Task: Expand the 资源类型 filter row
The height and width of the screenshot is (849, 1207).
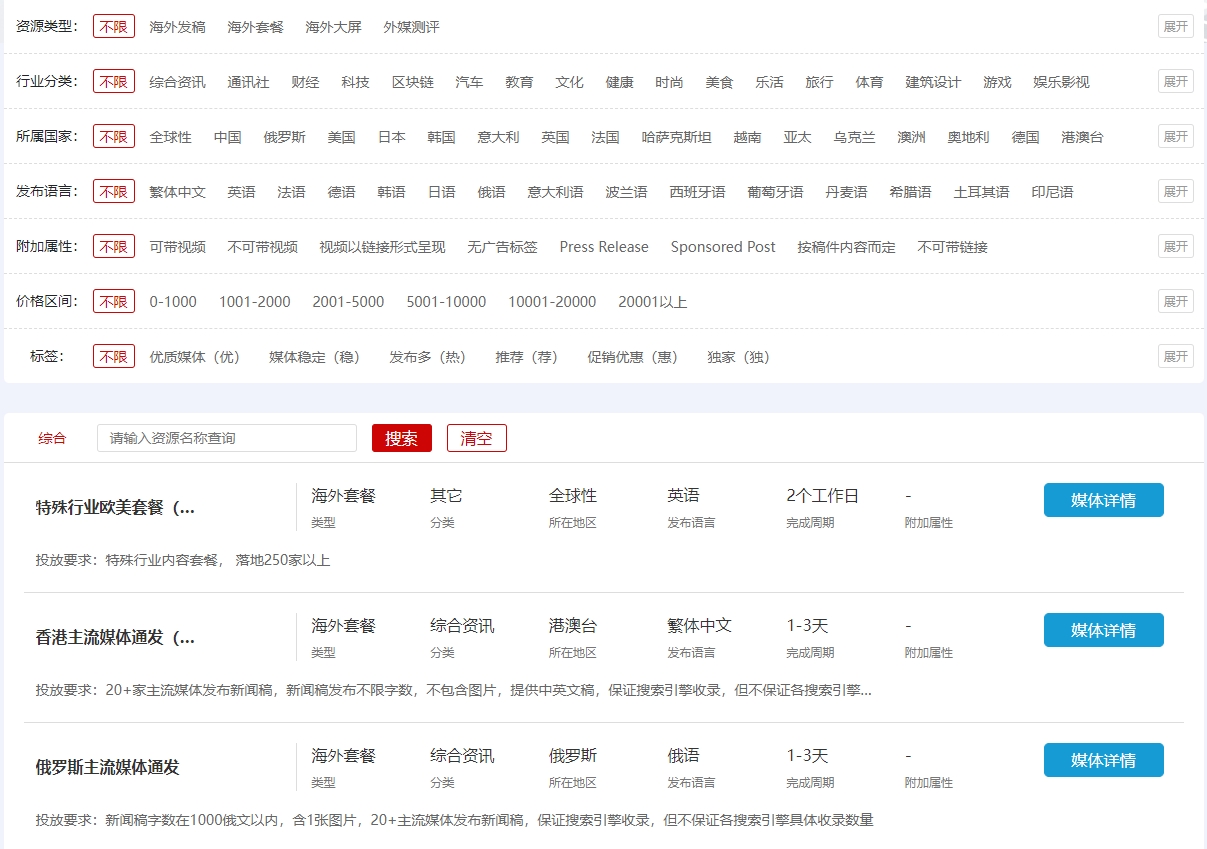Action: [x=1175, y=26]
